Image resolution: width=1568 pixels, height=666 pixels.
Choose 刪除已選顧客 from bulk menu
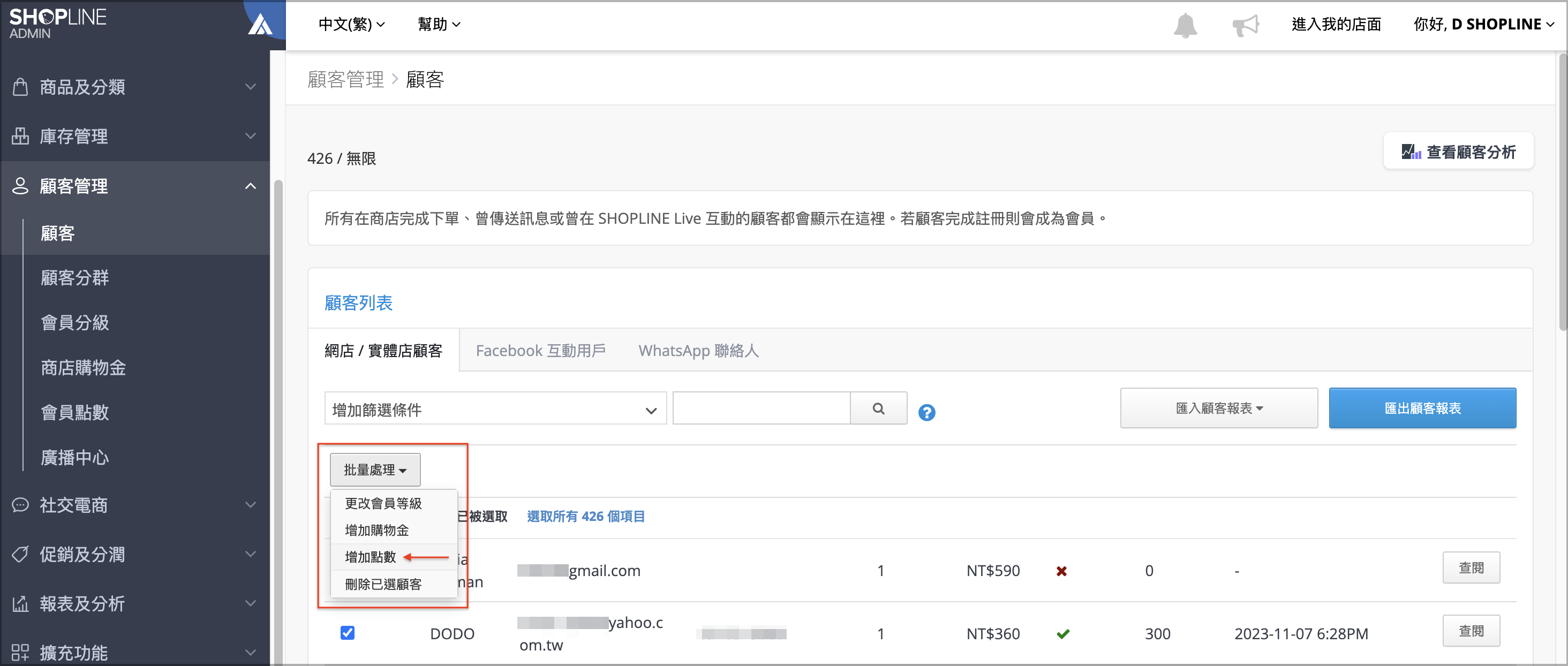393,585
